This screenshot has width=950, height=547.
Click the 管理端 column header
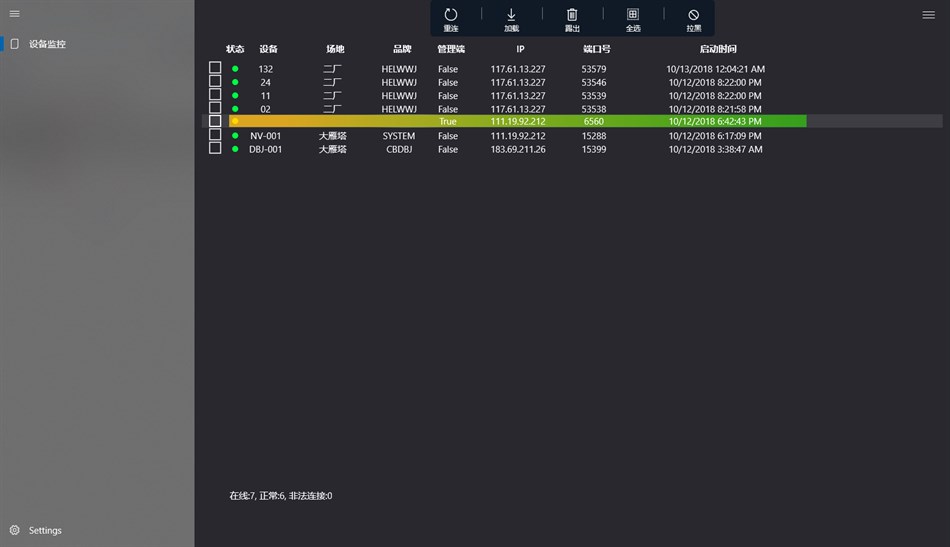point(451,49)
